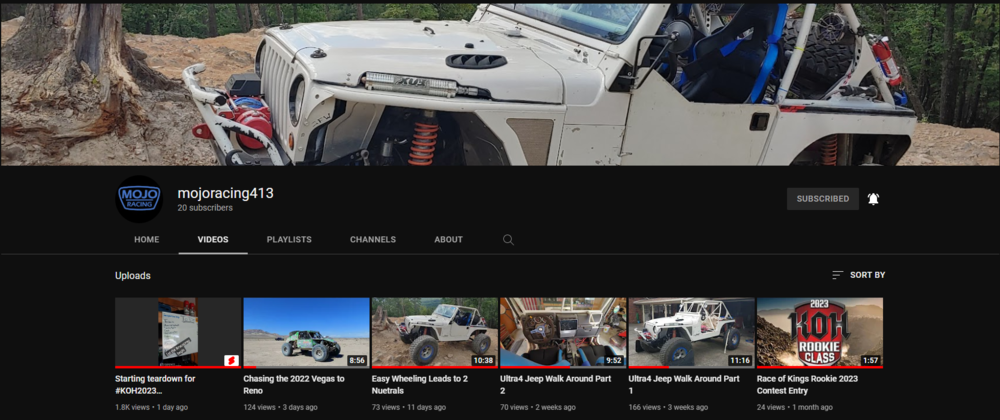The width and height of the screenshot is (1000, 420).
Task: Click the '20 subscribers' text
Action: coord(205,208)
